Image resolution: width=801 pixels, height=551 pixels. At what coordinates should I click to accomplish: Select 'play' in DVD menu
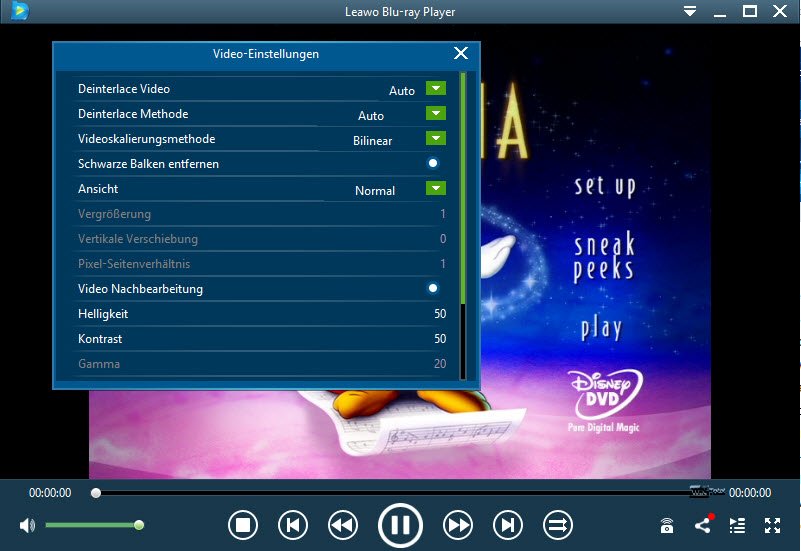pyautogui.click(x=601, y=328)
